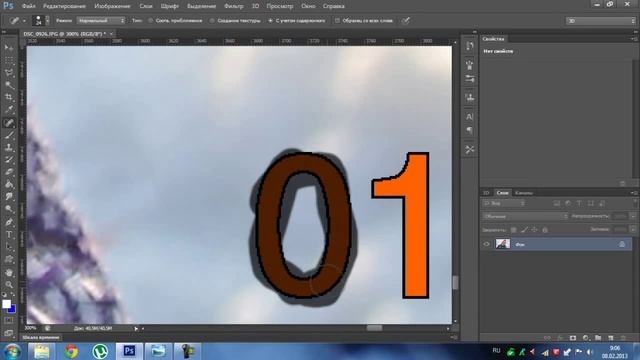Viewport: 640px width, 360px height.
Task: Open the Mode dropdown in options bar
Action: [x=101, y=20]
